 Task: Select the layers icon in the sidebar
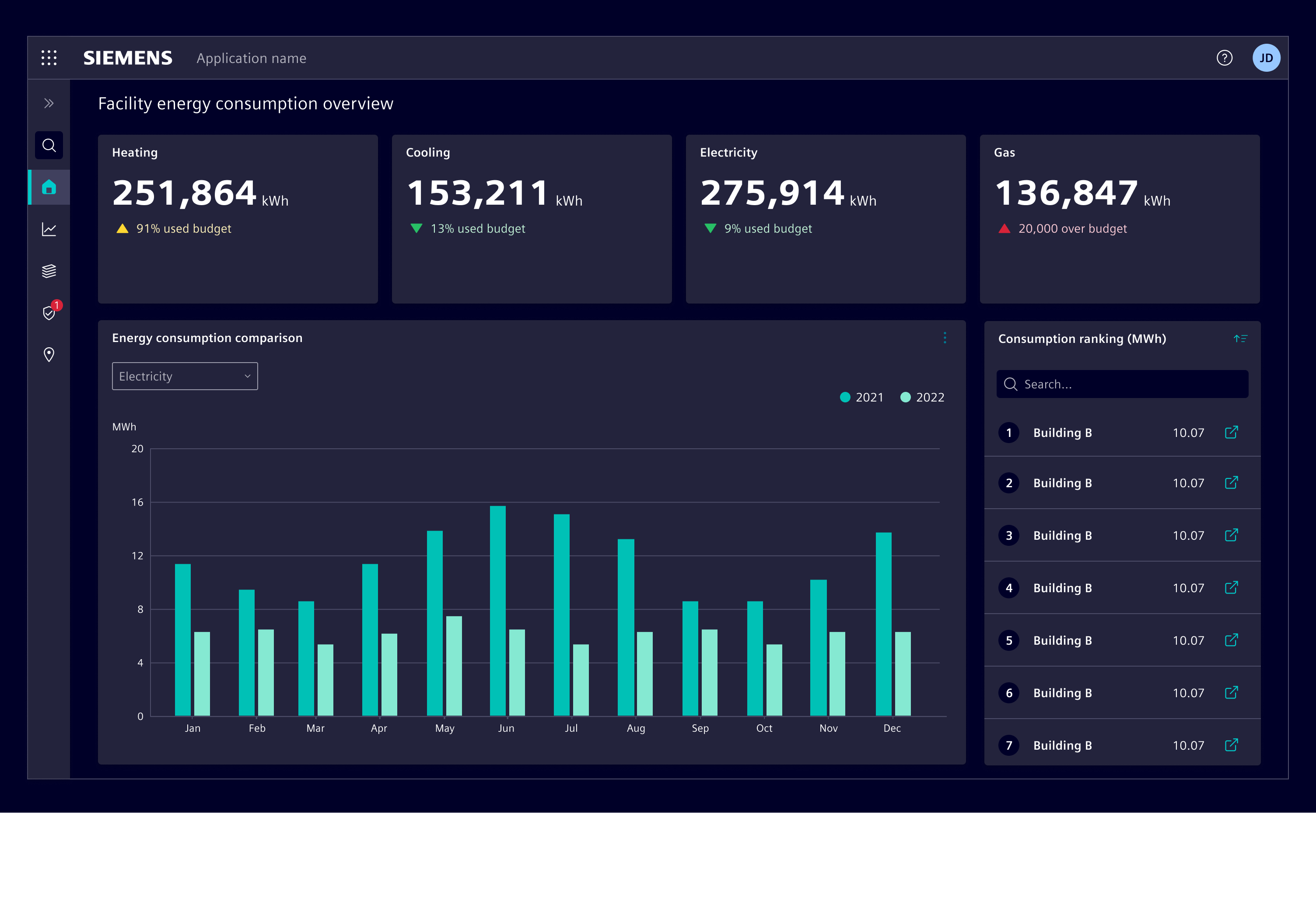[x=49, y=271]
